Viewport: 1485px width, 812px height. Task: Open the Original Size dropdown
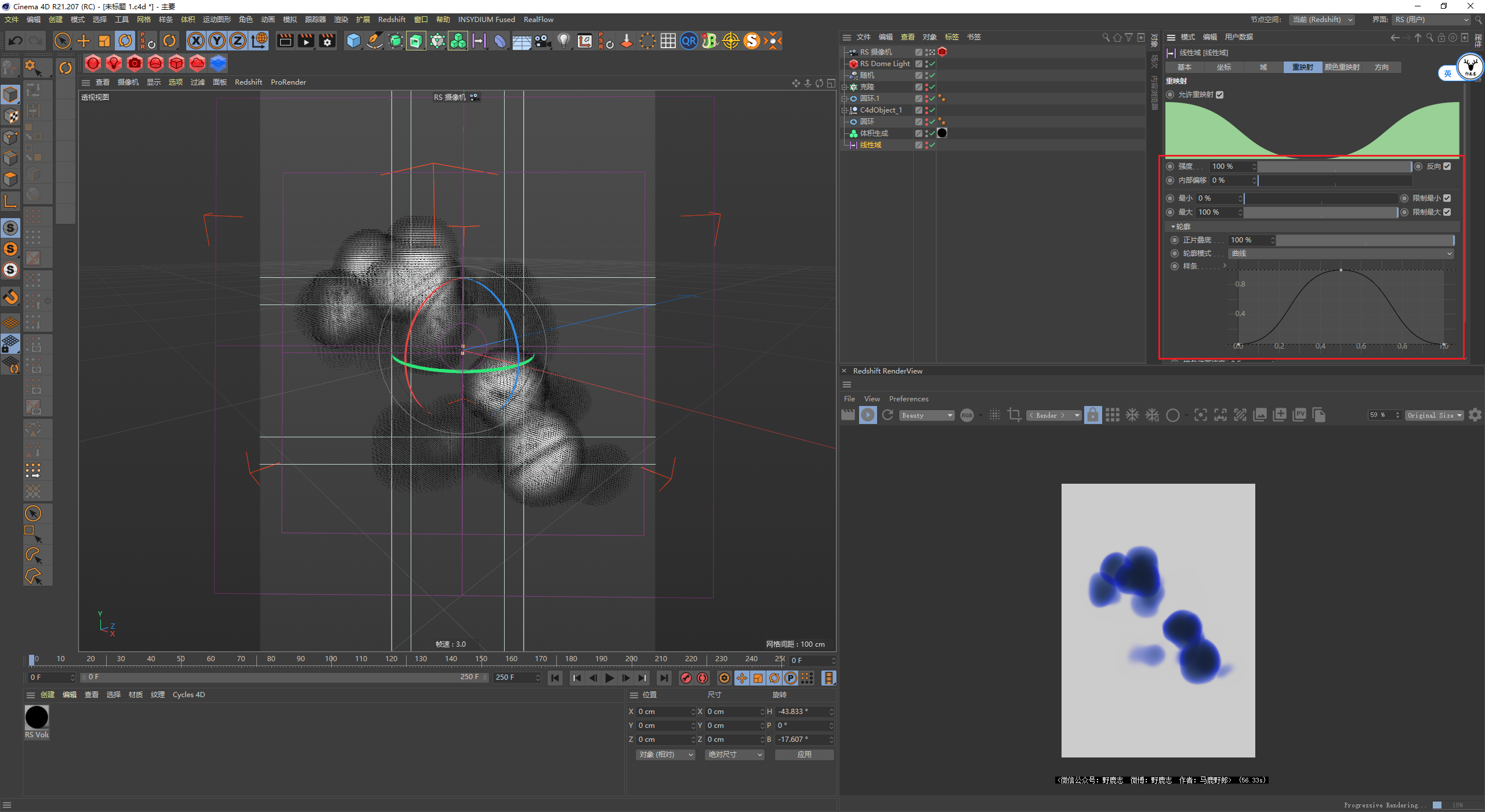tap(1434, 415)
